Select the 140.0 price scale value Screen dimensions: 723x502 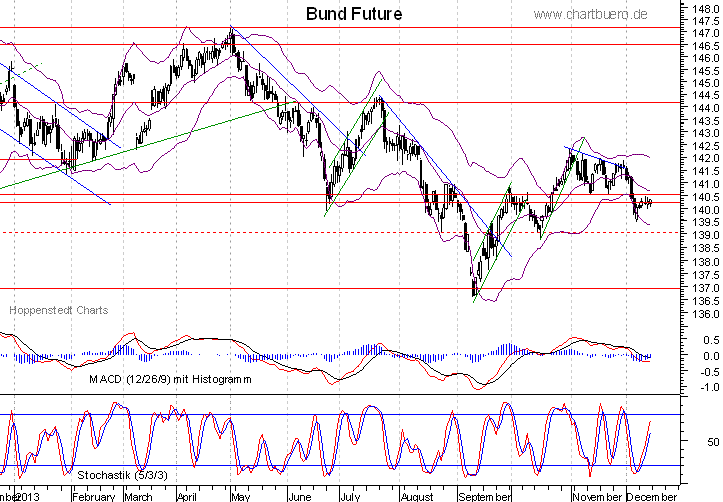(706, 210)
